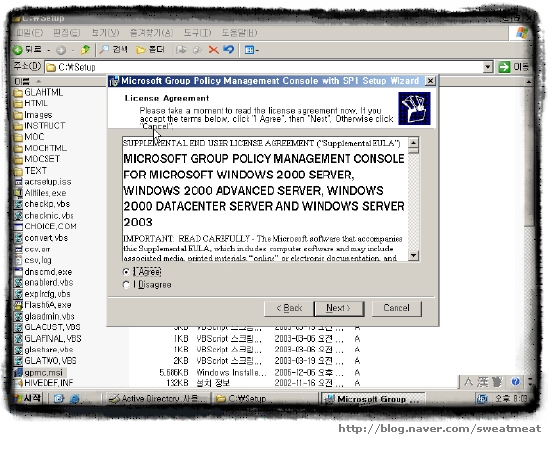Close the Setup Wizard dialog
548x450 pixels.
coord(430,81)
